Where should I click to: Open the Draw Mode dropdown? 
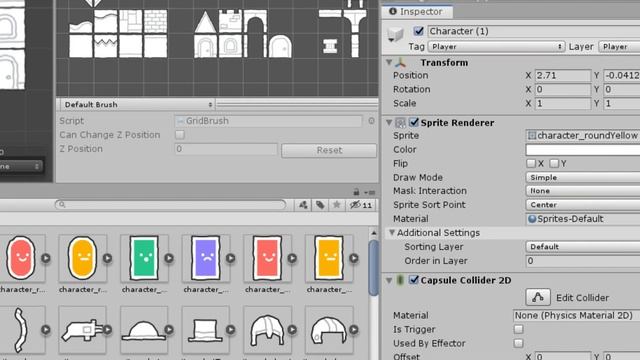[x=583, y=178]
